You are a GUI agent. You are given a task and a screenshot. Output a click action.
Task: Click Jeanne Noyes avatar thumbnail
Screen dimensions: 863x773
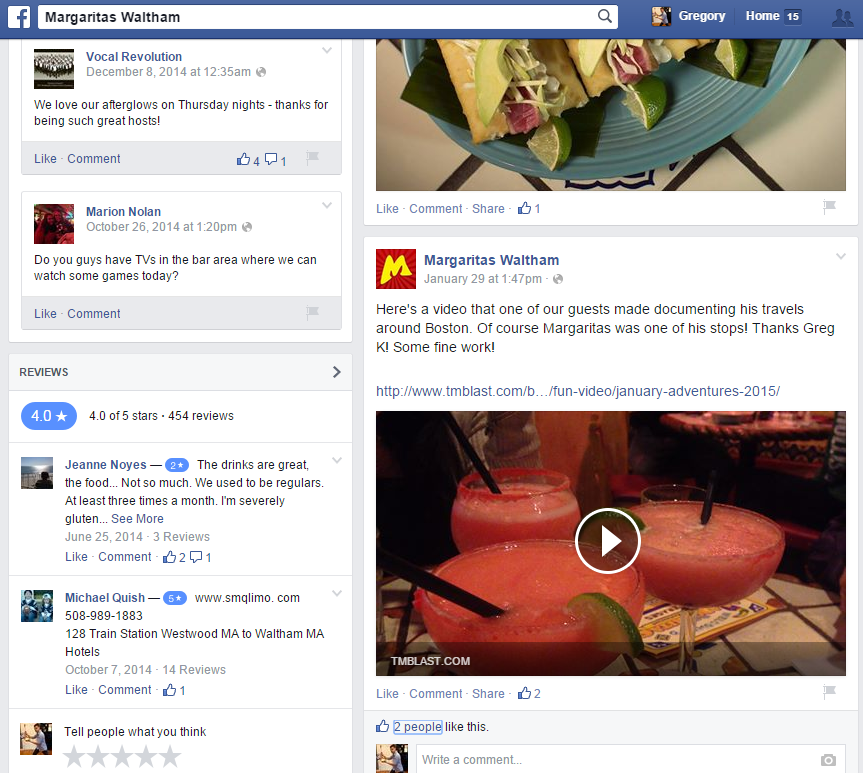point(37,473)
